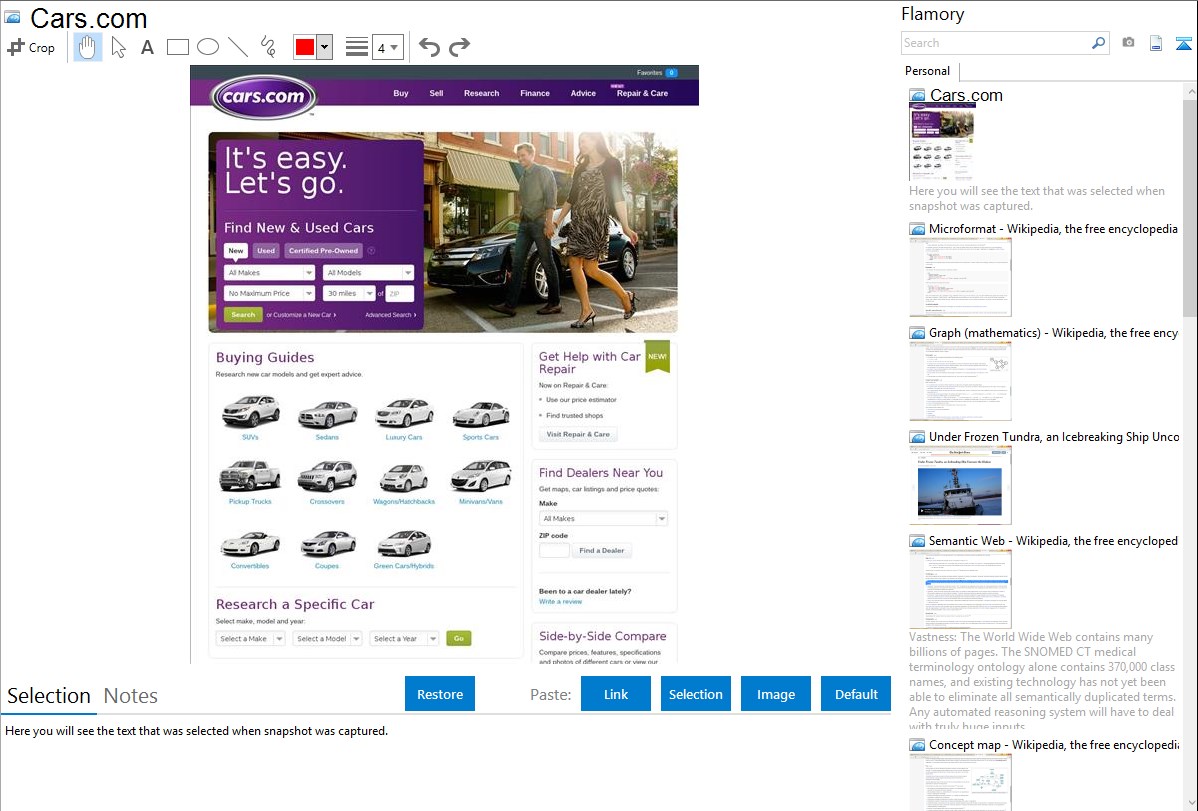
Task: Open the Graph (mathematics) snapshot thumbnail
Action: tap(960, 381)
